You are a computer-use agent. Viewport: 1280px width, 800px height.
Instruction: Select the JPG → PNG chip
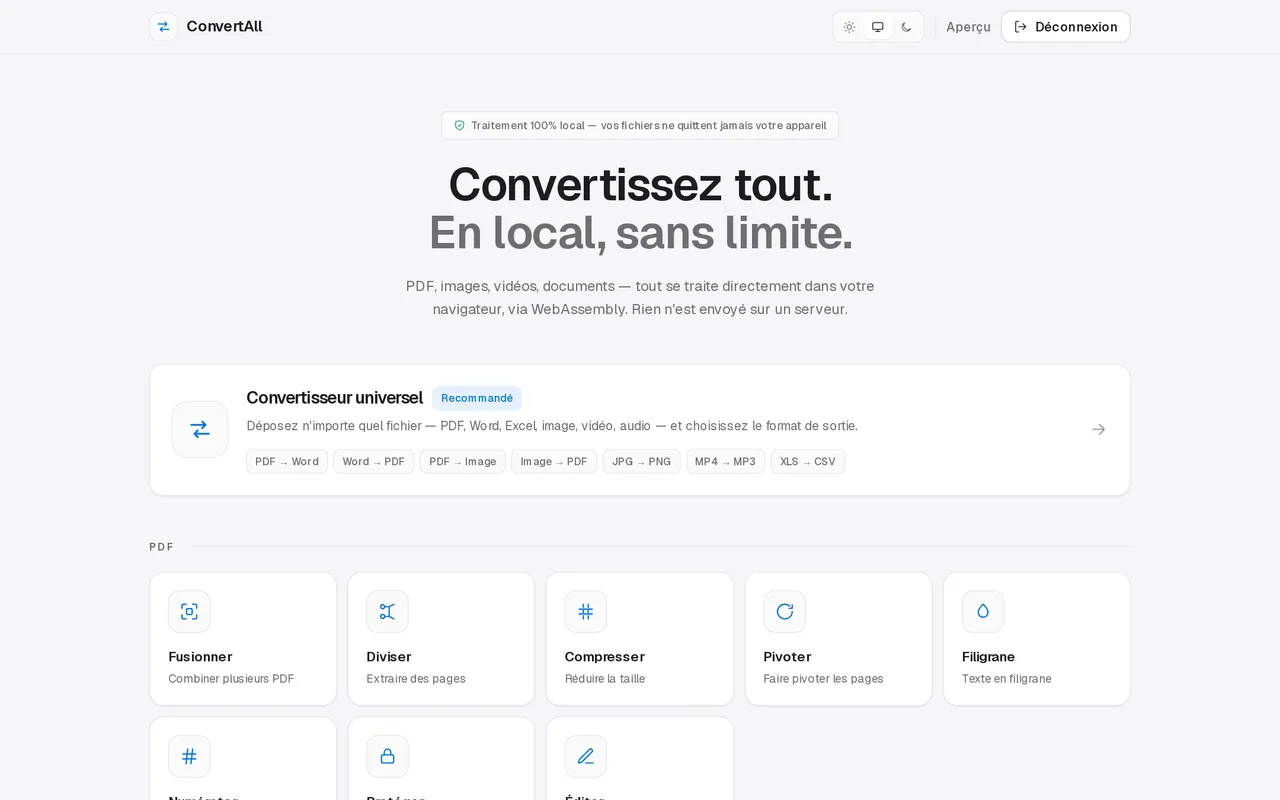(x=642, y=461)
